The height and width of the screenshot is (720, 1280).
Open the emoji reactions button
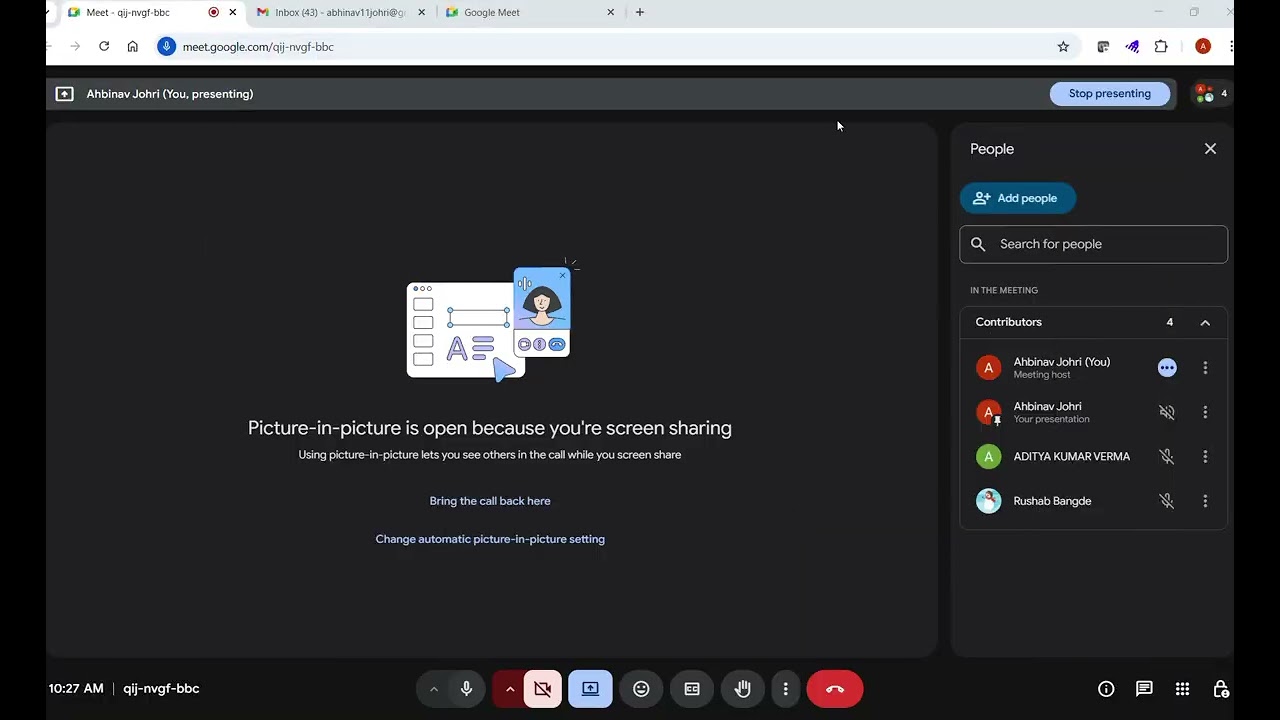coord(641,689)
